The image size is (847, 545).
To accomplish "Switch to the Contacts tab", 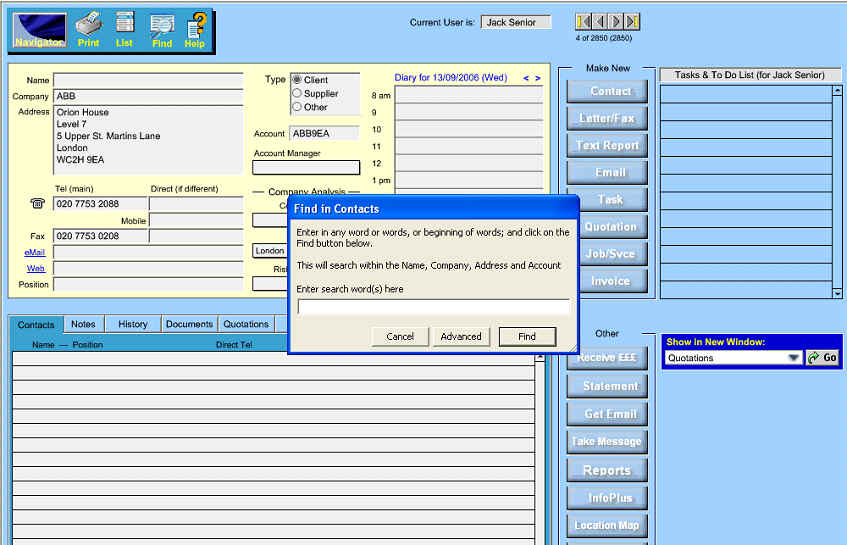I will tap(36, 325).
